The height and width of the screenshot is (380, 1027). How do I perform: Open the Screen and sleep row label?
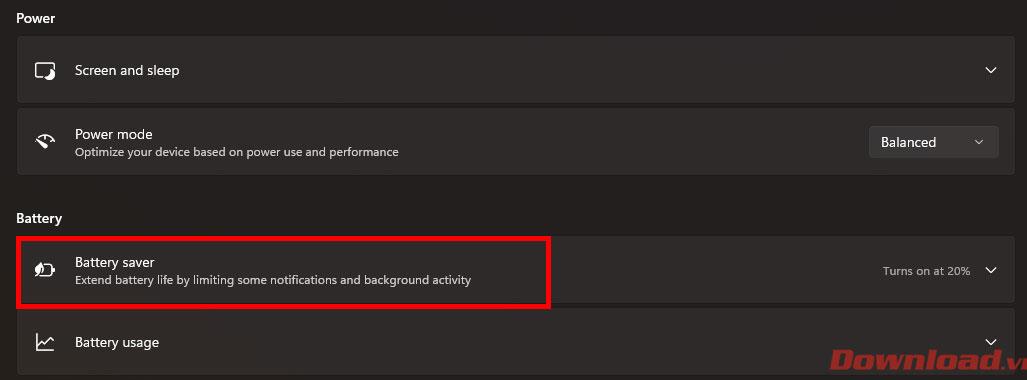[127, 70]
